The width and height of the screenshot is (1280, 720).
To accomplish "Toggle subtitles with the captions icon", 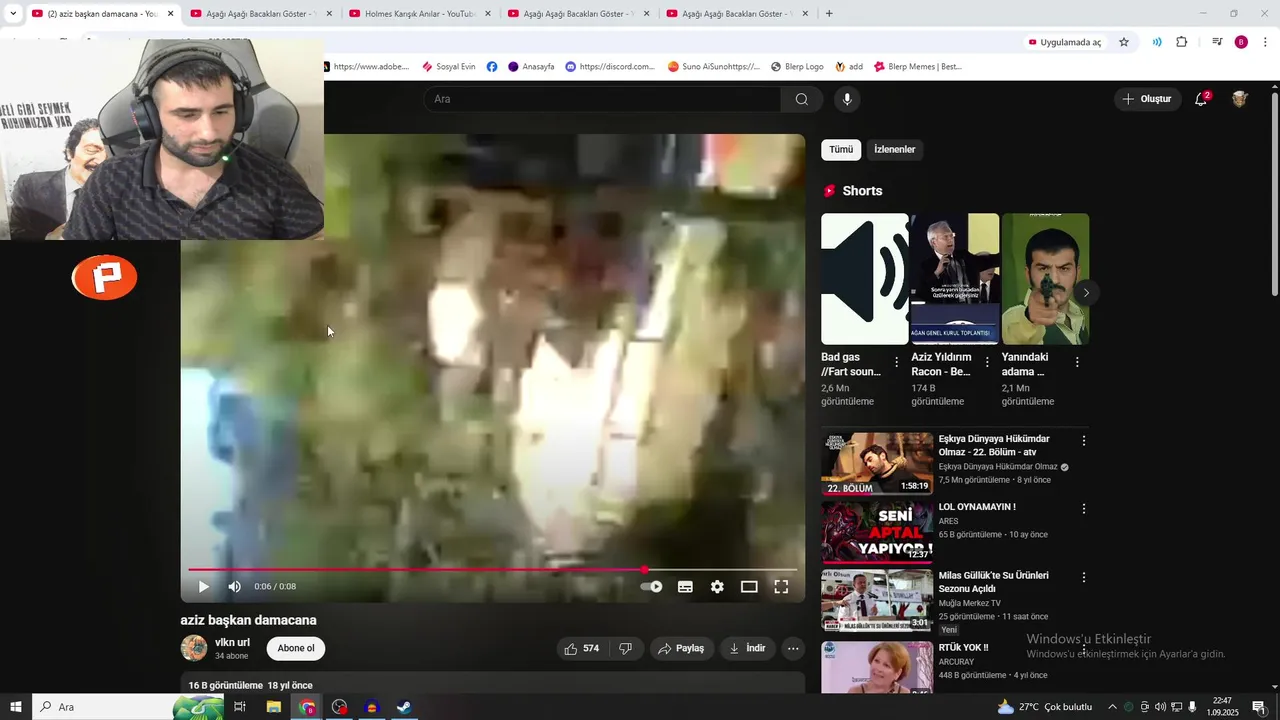I will (685, 587).
